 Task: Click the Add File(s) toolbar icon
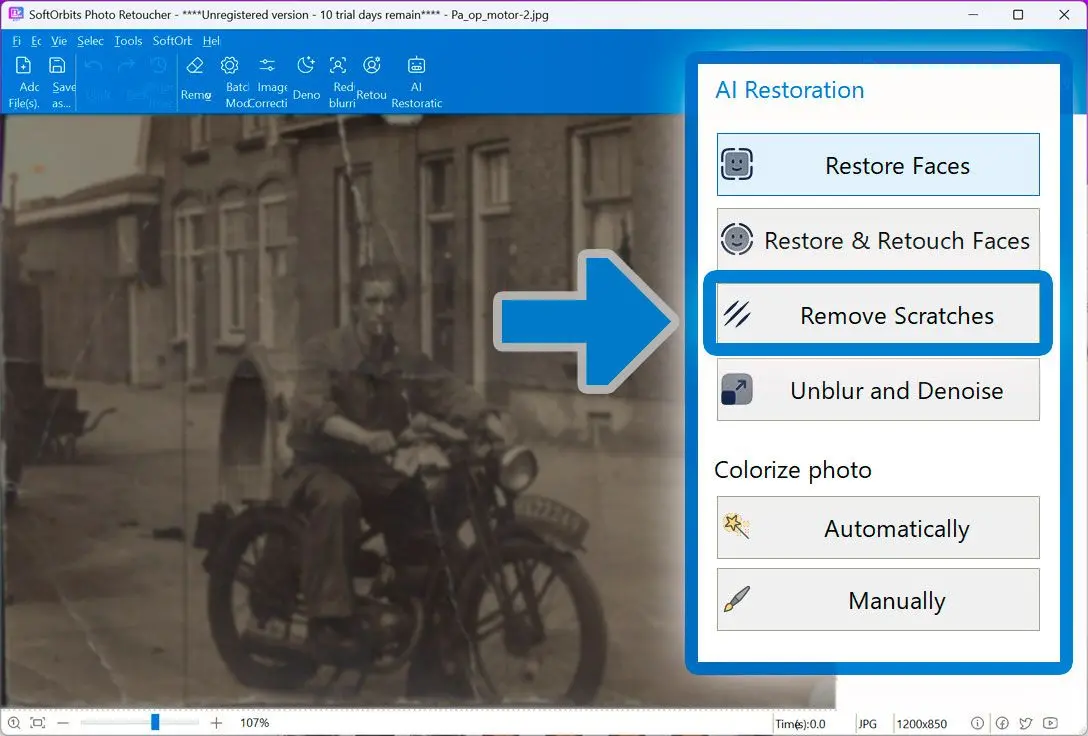coord(24,67)
